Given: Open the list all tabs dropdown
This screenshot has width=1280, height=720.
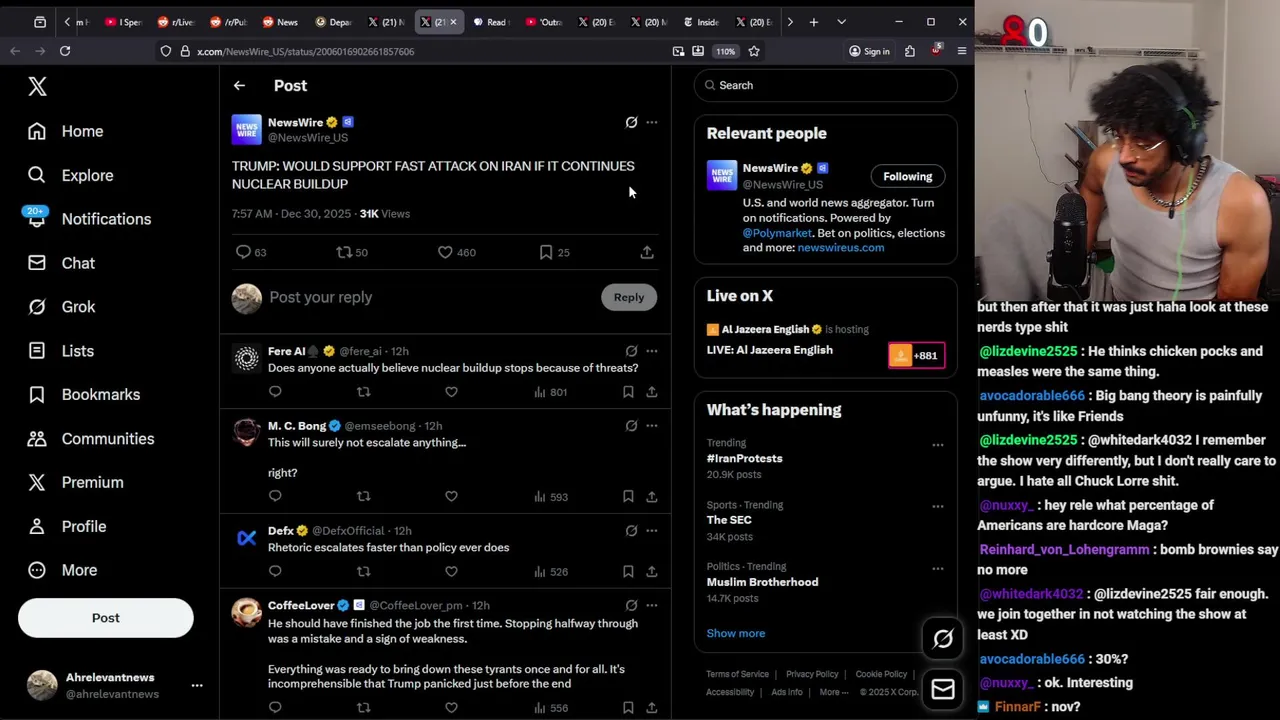Looking at the screenshot, I should (x=841, y=22).
